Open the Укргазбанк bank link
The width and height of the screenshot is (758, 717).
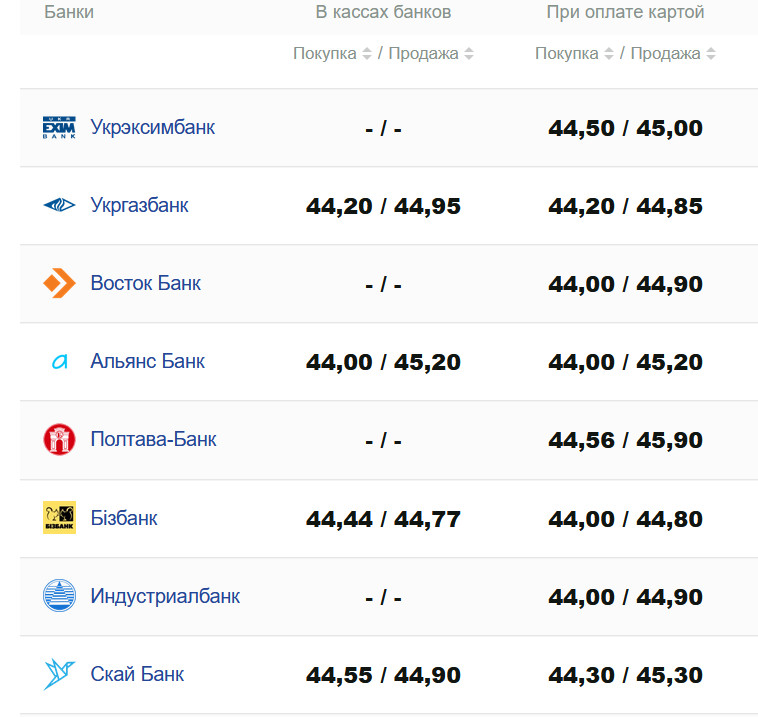click(x=139, y=206)
